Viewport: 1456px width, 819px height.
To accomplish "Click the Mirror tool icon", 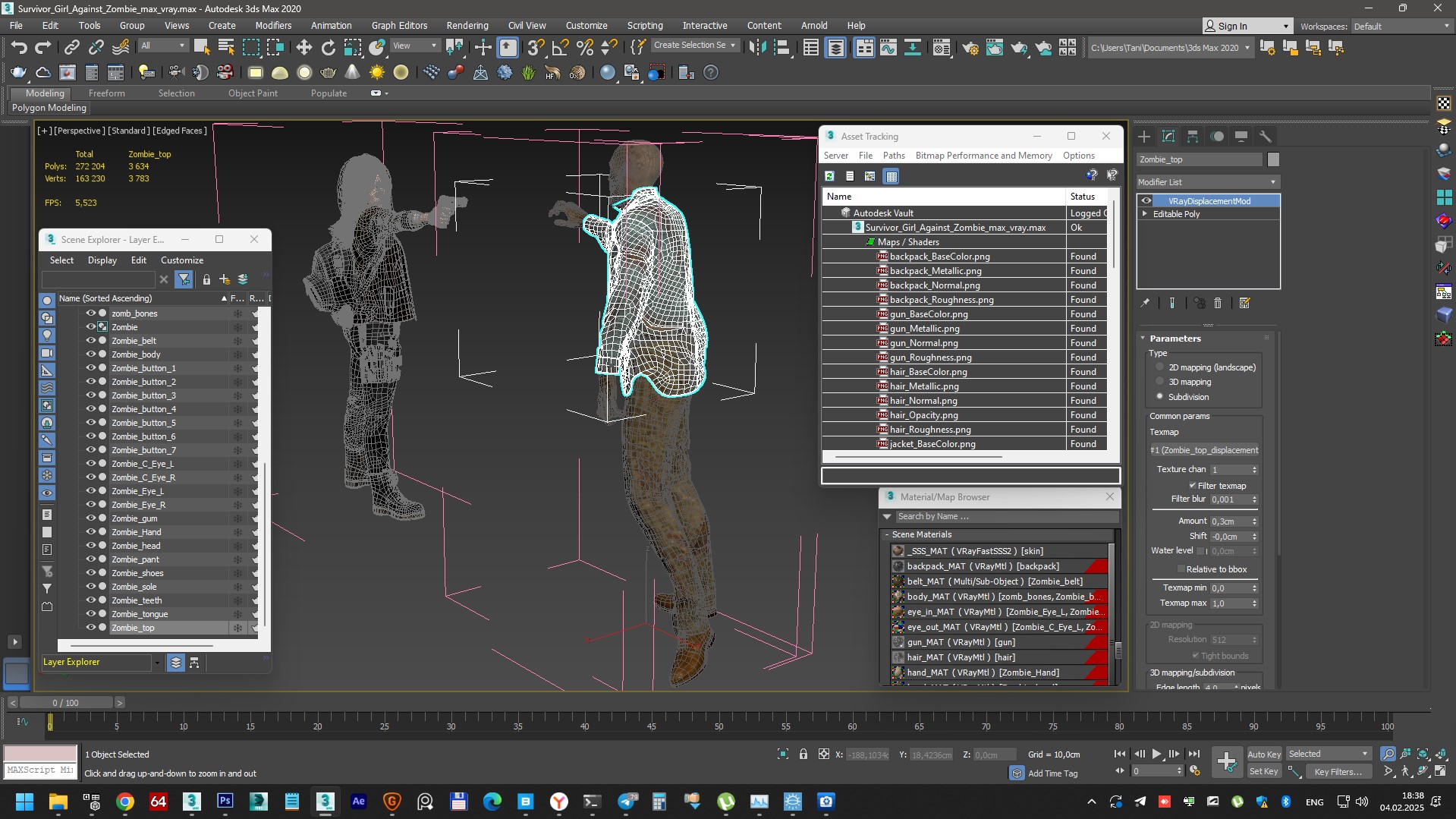I will 757,48.
